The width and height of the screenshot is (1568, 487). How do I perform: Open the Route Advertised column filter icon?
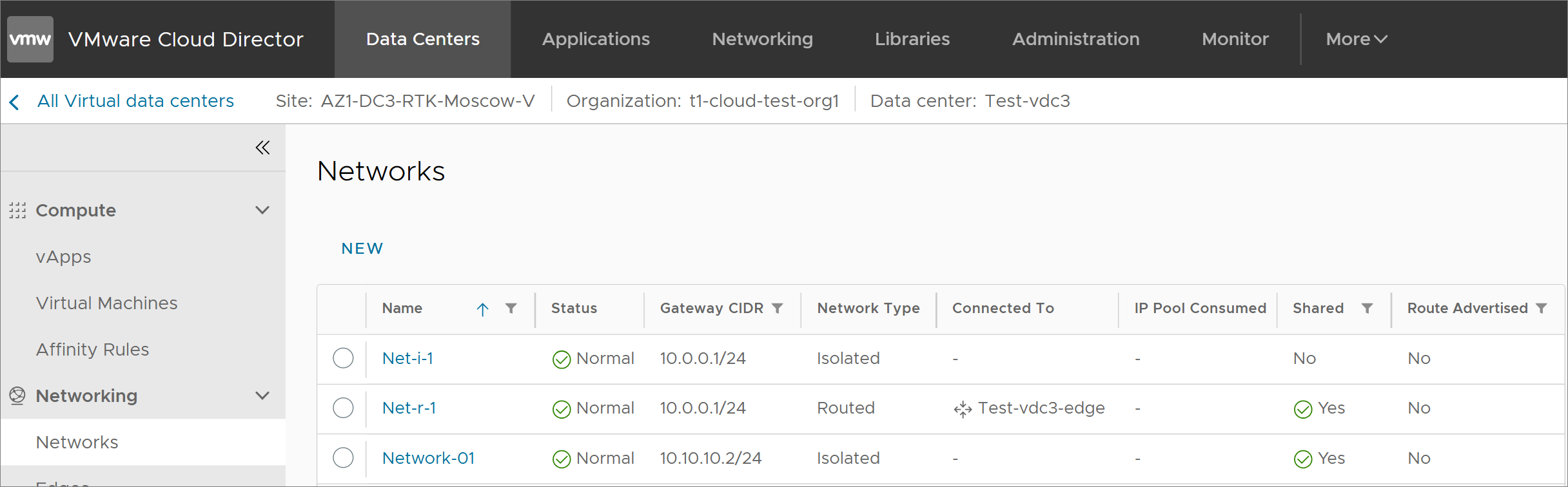click(x=1542, y=309)
